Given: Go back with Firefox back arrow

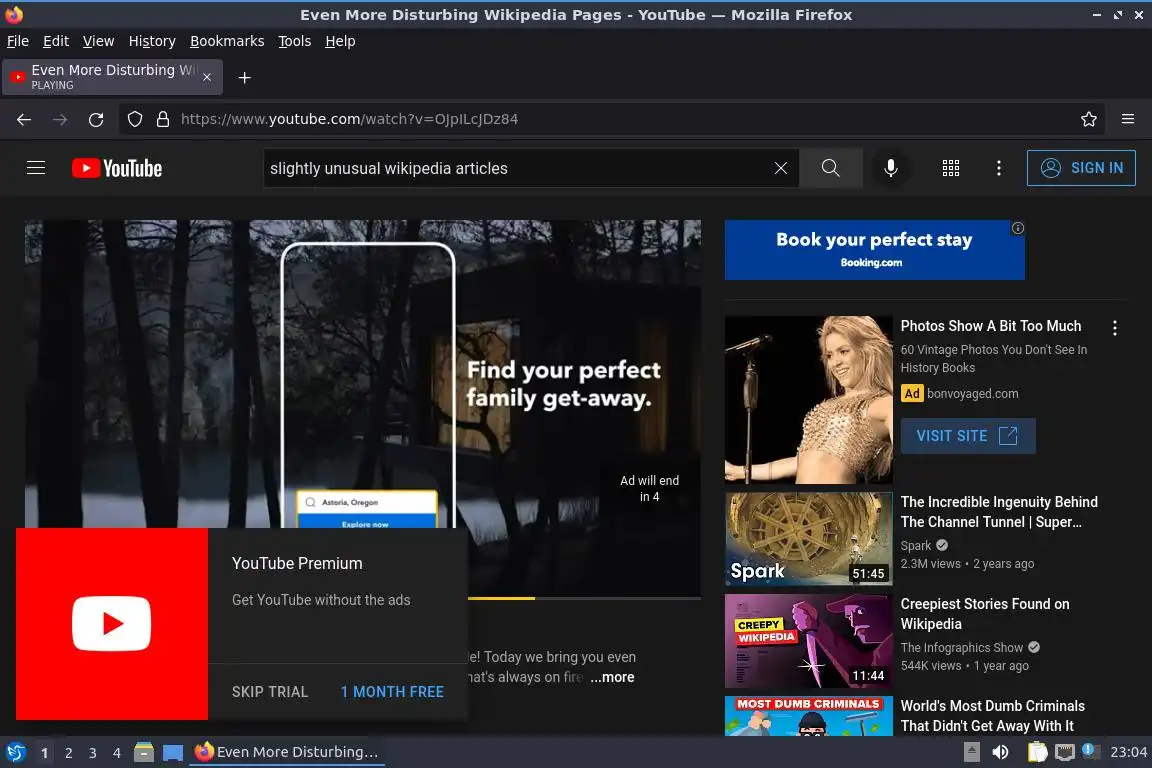Looking at the screenshot, I should click(x=24, y=119).
